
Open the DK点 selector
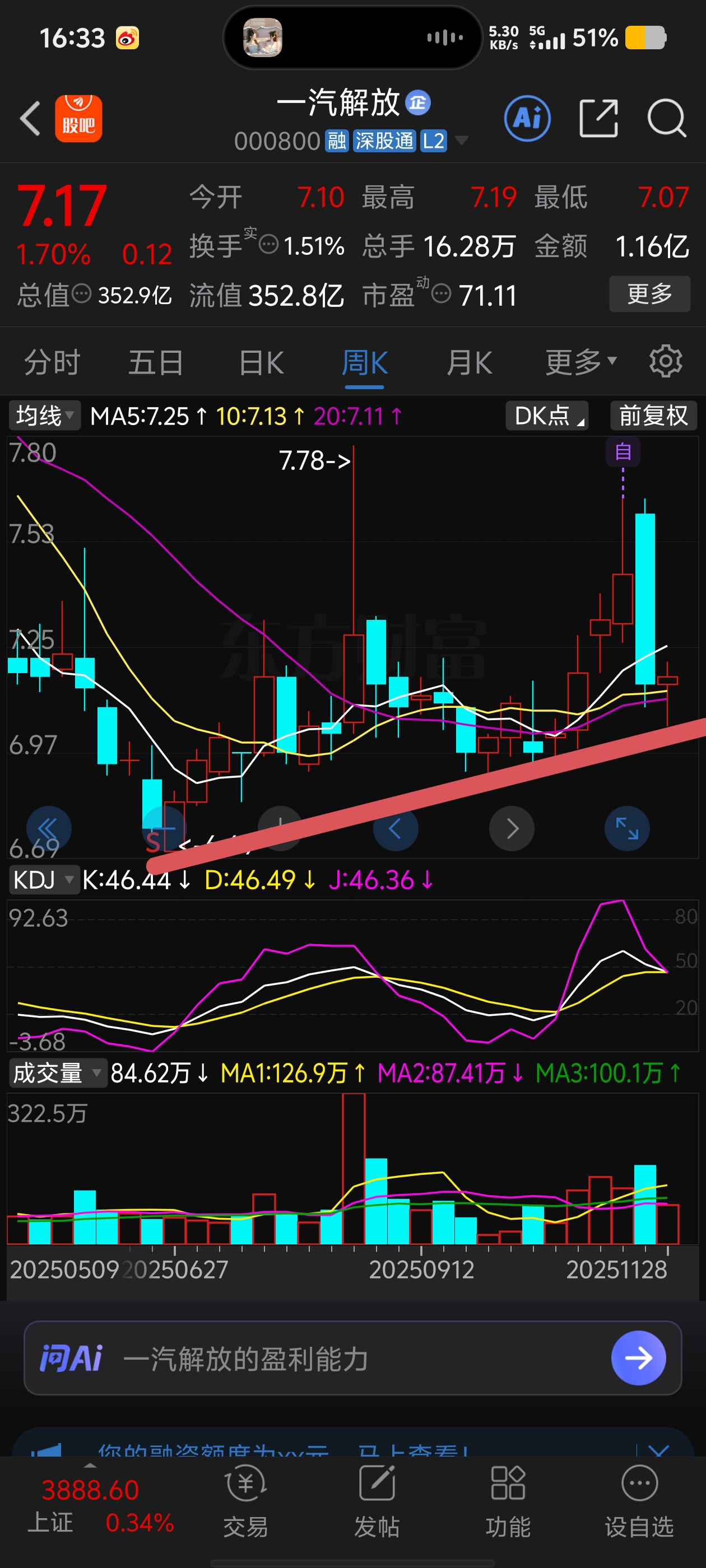[x=547, y=416]
